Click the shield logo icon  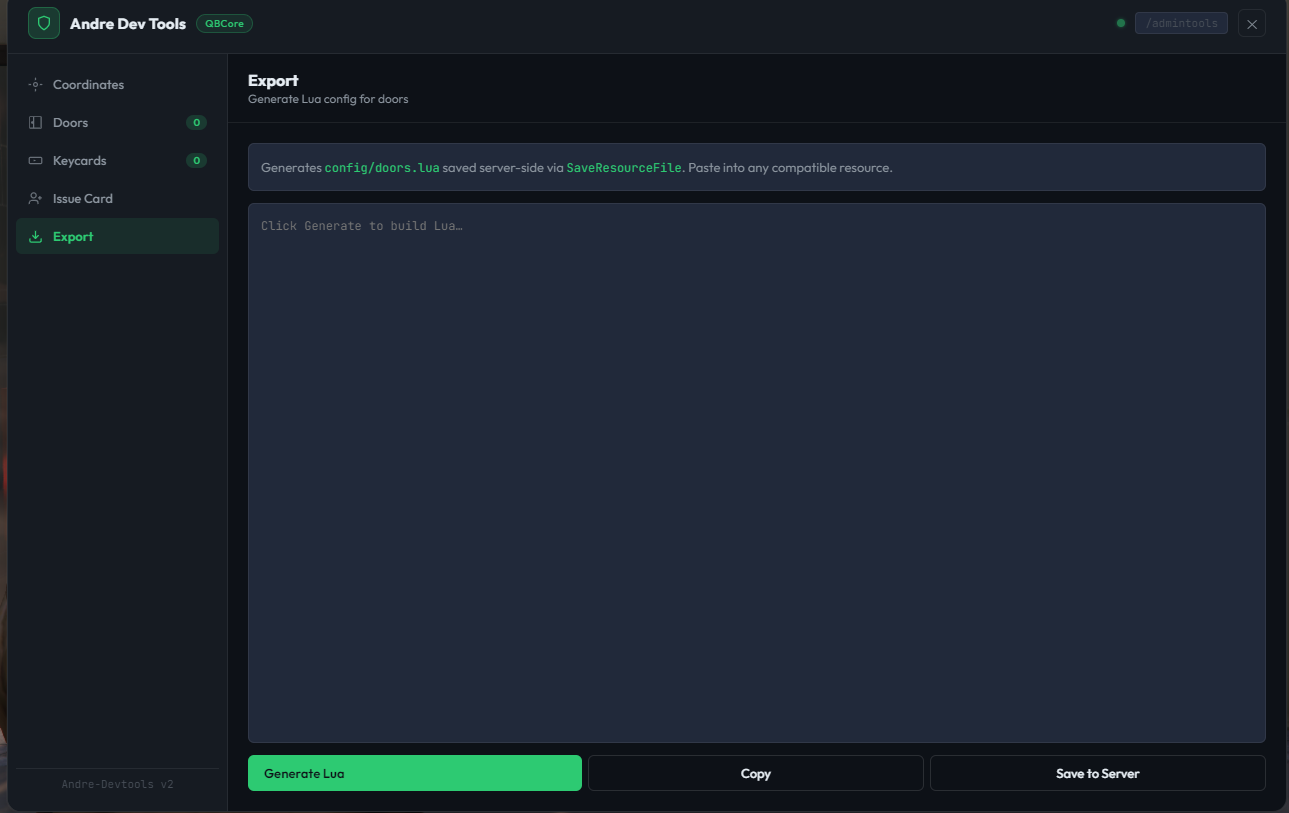(x=44, y=23)
